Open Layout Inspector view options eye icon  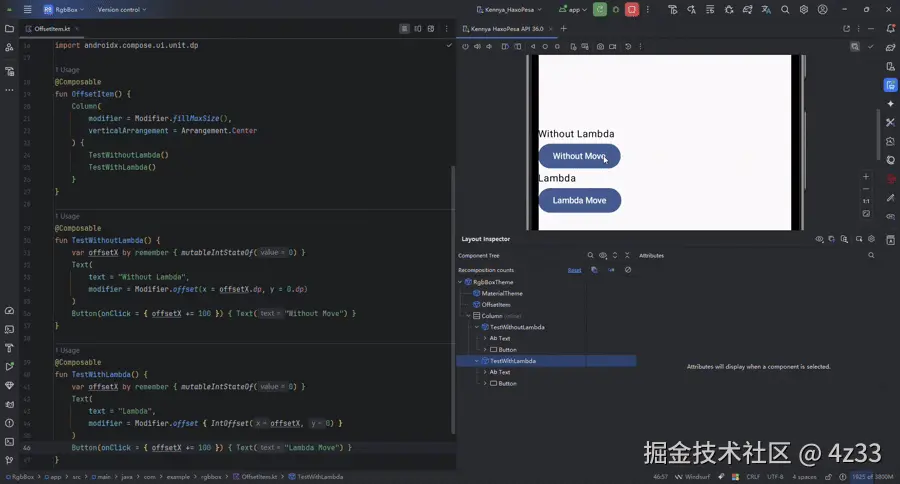coord(819,239)
